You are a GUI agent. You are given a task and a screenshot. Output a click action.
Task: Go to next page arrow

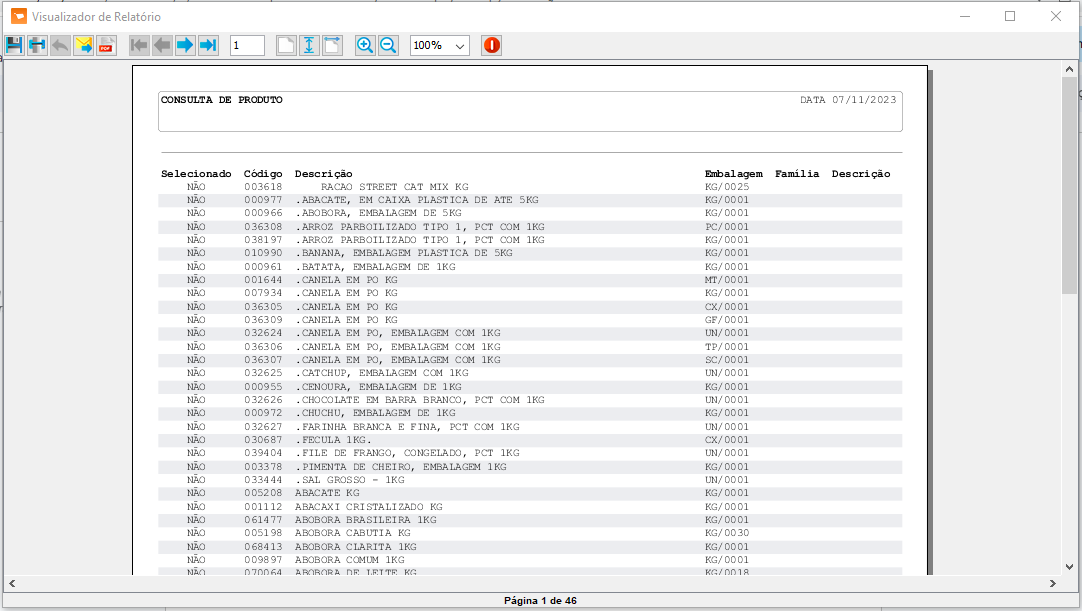[185, 45]
